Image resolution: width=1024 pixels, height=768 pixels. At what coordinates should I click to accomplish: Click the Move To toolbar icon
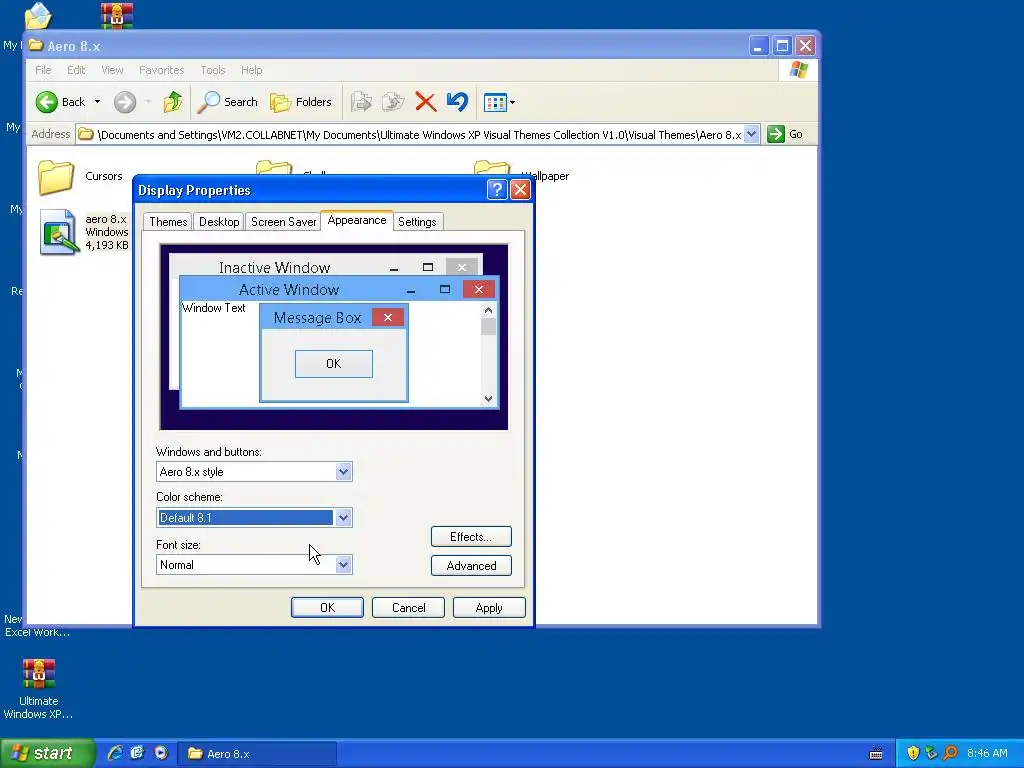click(x=361, y=102)
